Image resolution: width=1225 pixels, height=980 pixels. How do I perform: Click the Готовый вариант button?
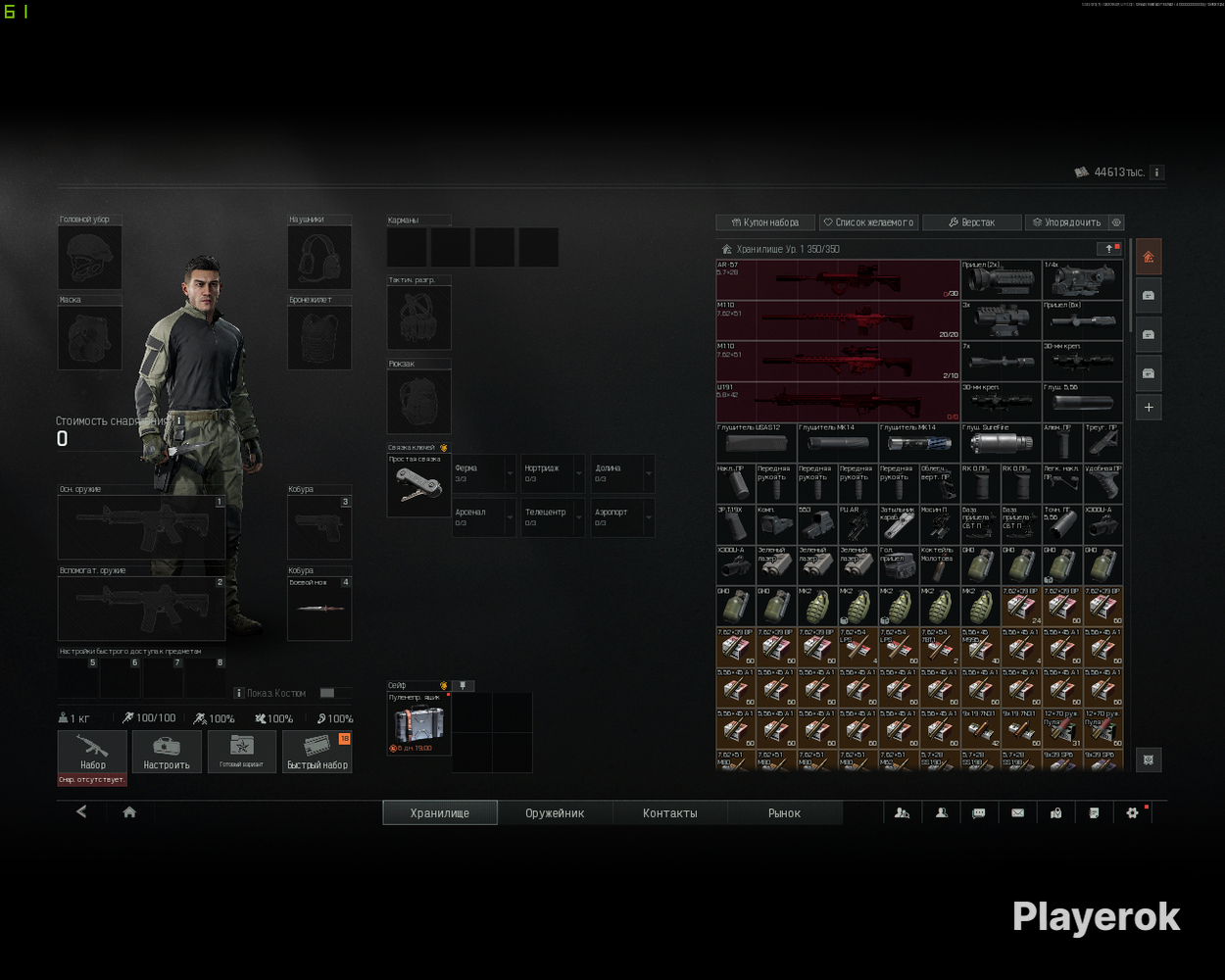[241, 752]
